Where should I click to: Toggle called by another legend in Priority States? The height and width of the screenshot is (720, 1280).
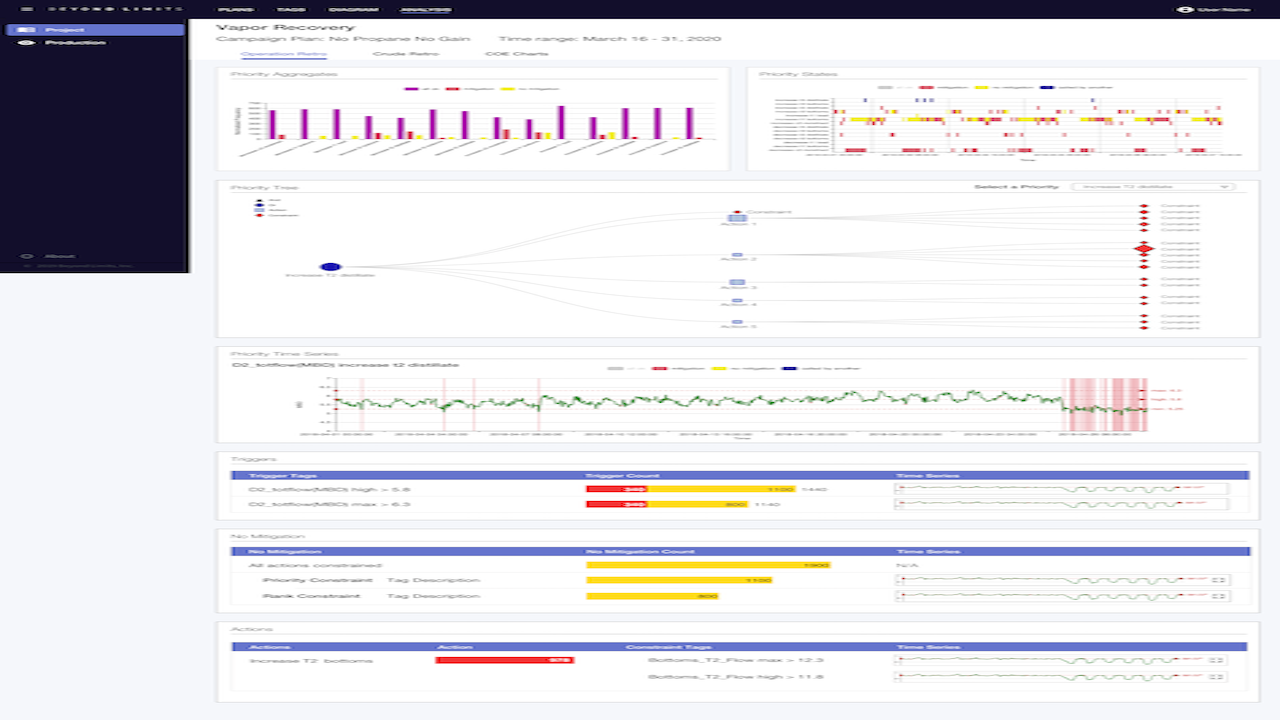point(1075,87)
